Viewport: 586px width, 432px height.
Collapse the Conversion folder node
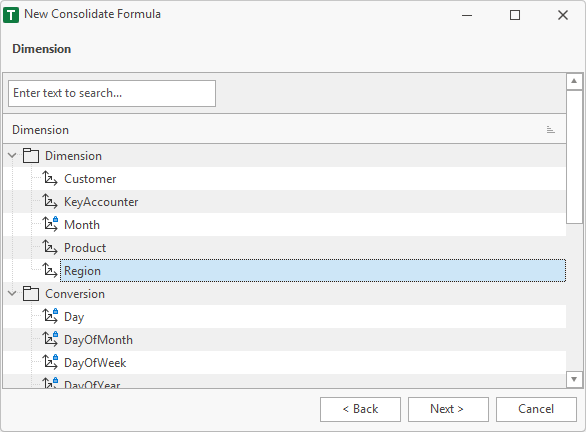click(12, 293)
